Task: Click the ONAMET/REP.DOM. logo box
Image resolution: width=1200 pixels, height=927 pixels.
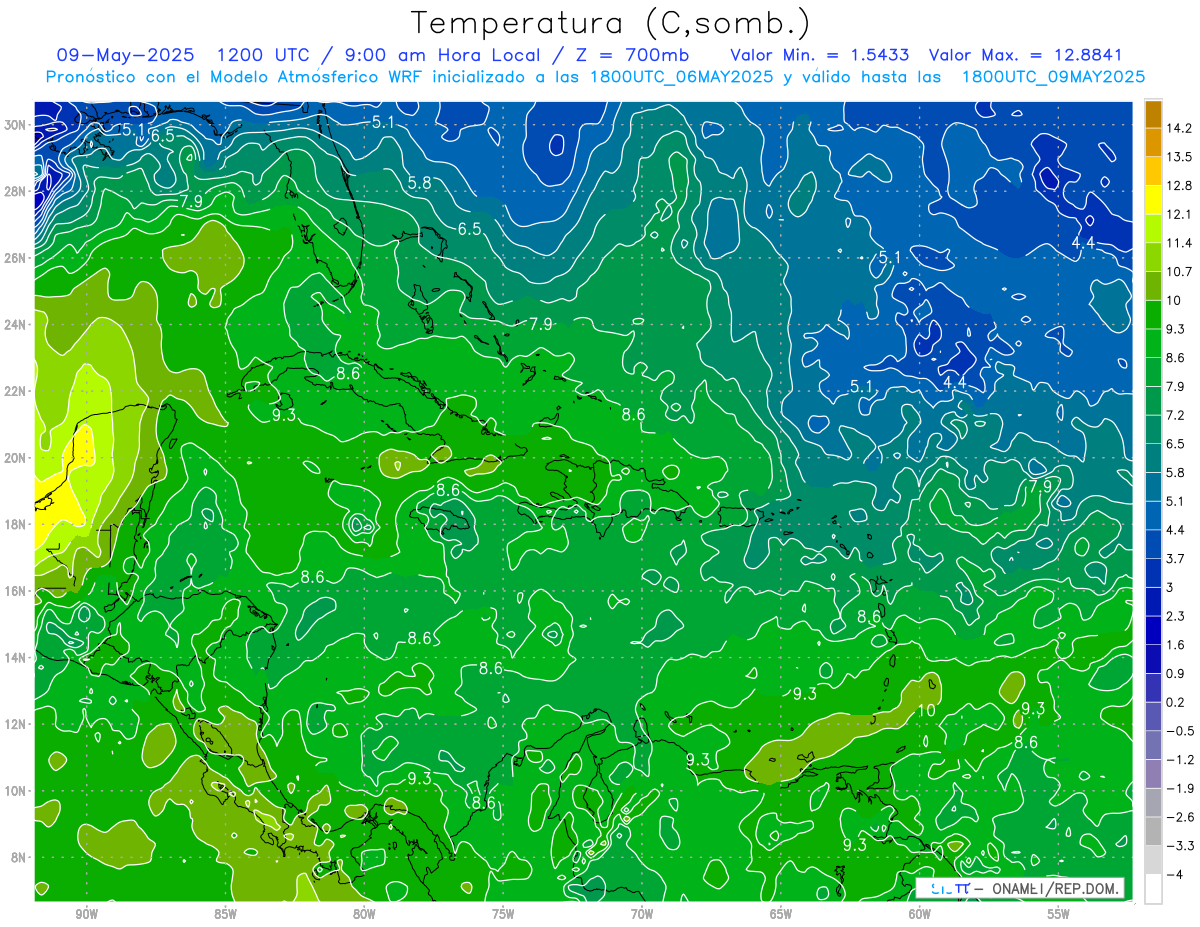Action: coord(1020,887)
